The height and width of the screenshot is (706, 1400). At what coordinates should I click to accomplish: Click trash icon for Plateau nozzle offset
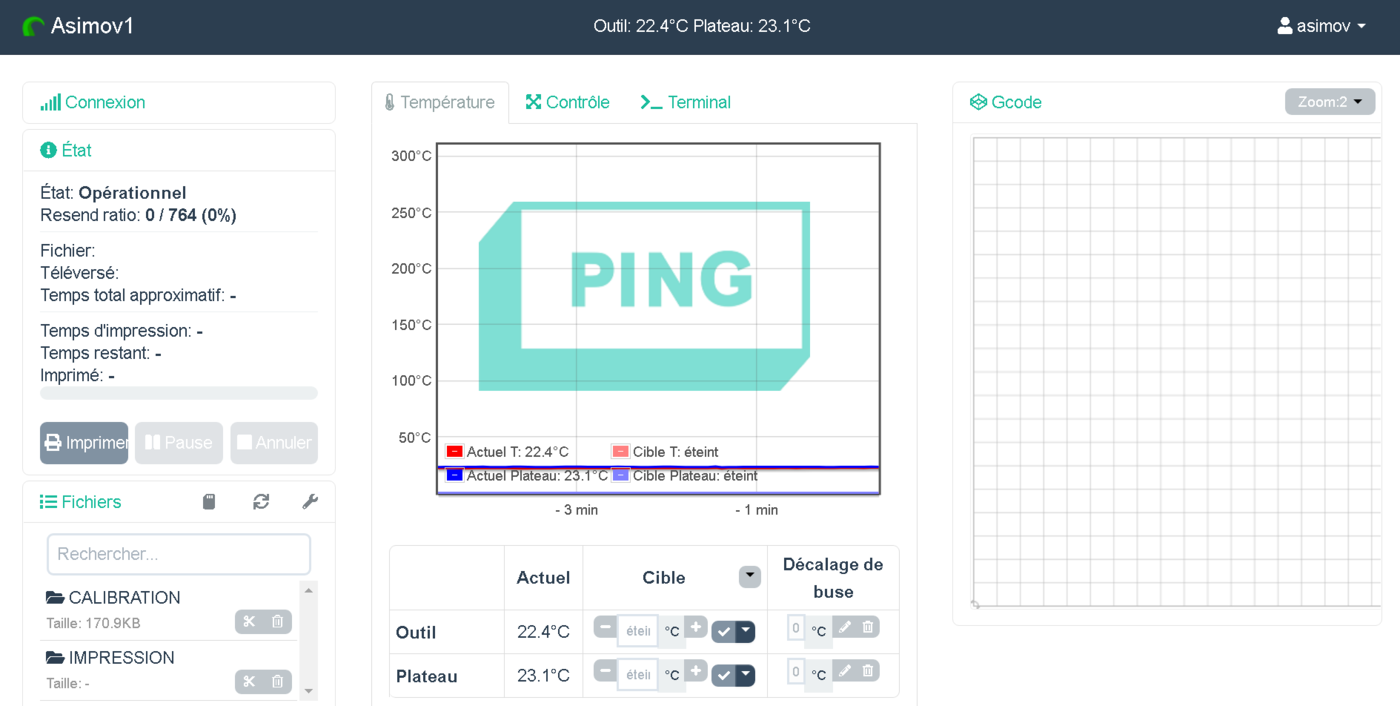click(x=868, y=671)
